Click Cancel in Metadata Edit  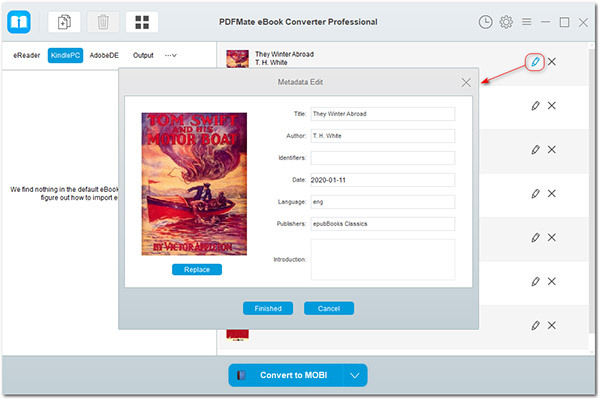(329, 308)
